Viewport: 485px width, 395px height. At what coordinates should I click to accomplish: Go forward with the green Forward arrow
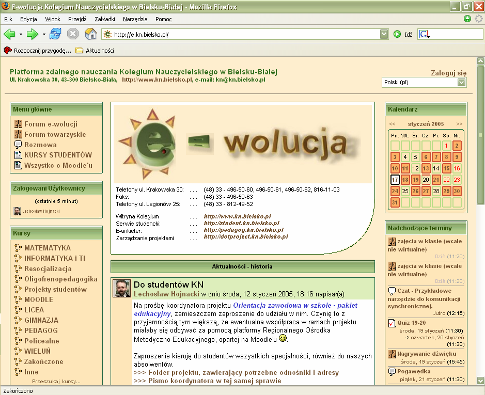coord(32,34)
